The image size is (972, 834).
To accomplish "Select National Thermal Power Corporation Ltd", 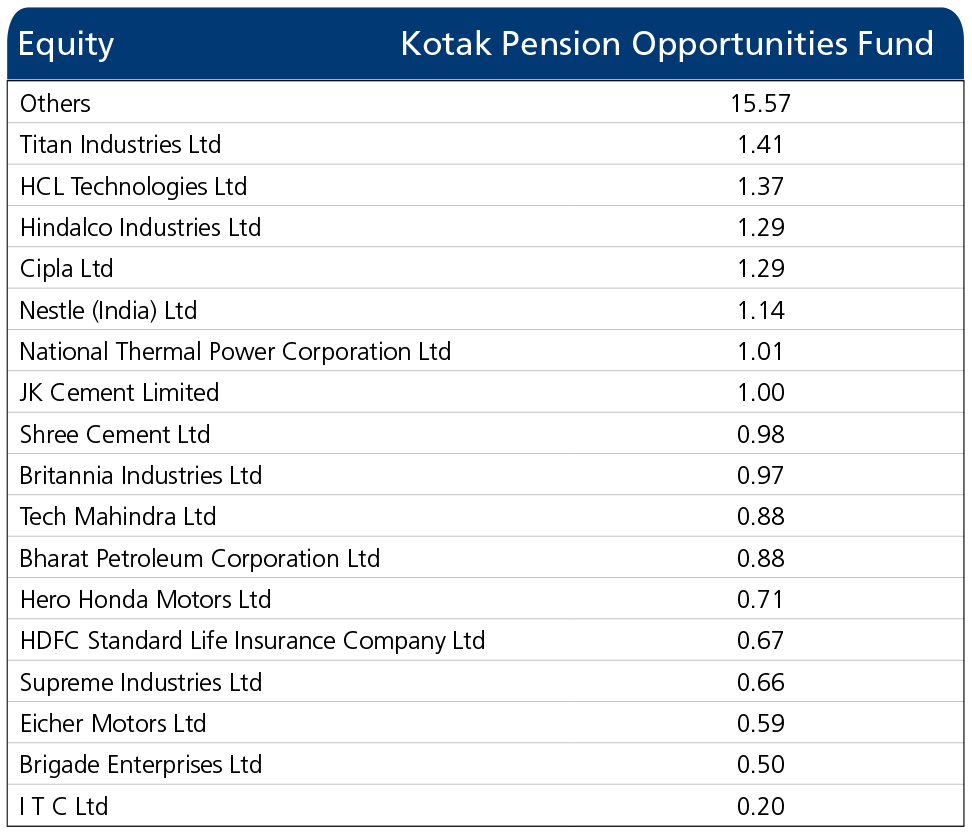I will (x=235, y=352).
